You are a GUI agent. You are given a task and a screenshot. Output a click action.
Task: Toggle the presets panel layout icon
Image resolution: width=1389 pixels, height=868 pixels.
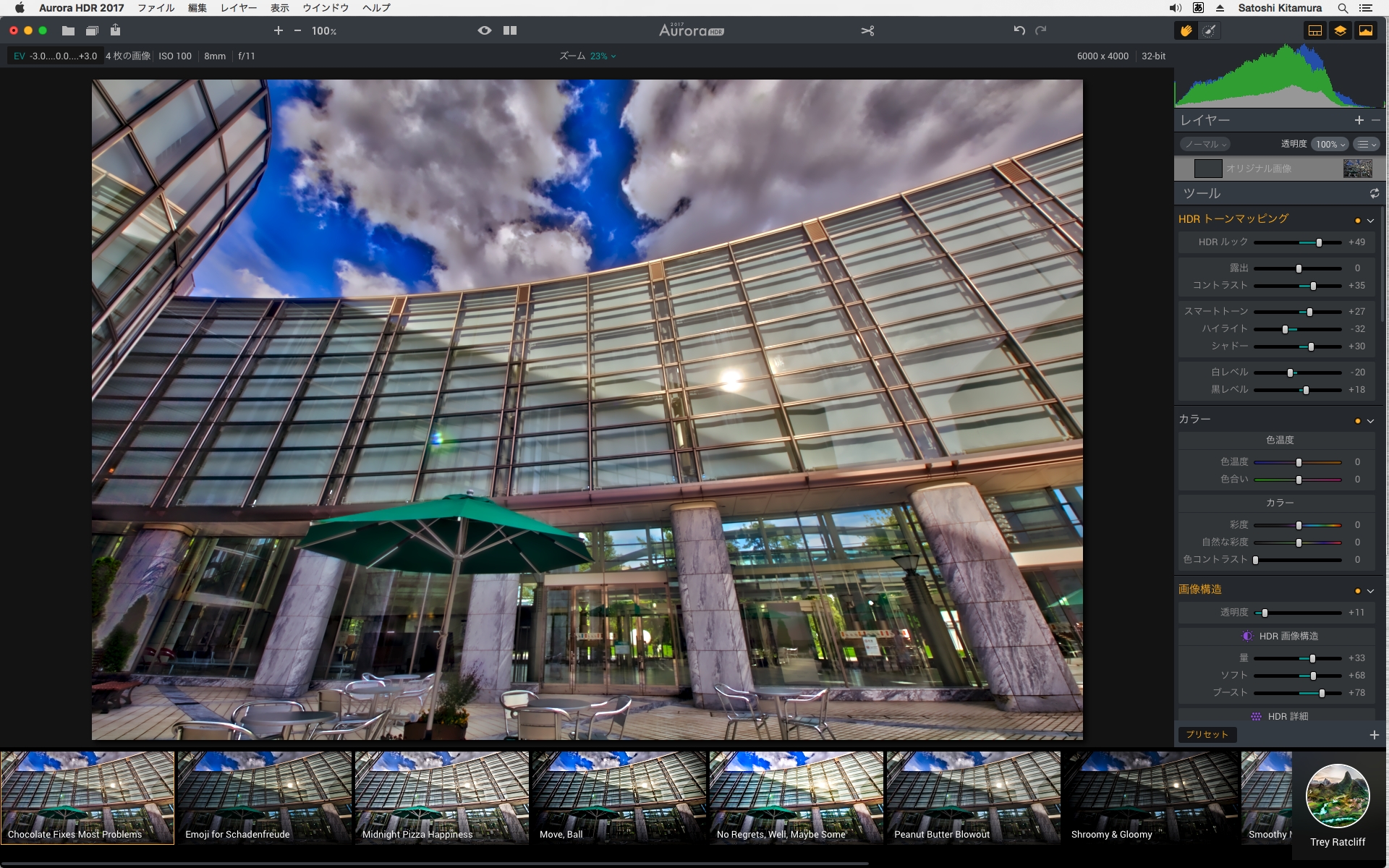[x=1315, y=30]
